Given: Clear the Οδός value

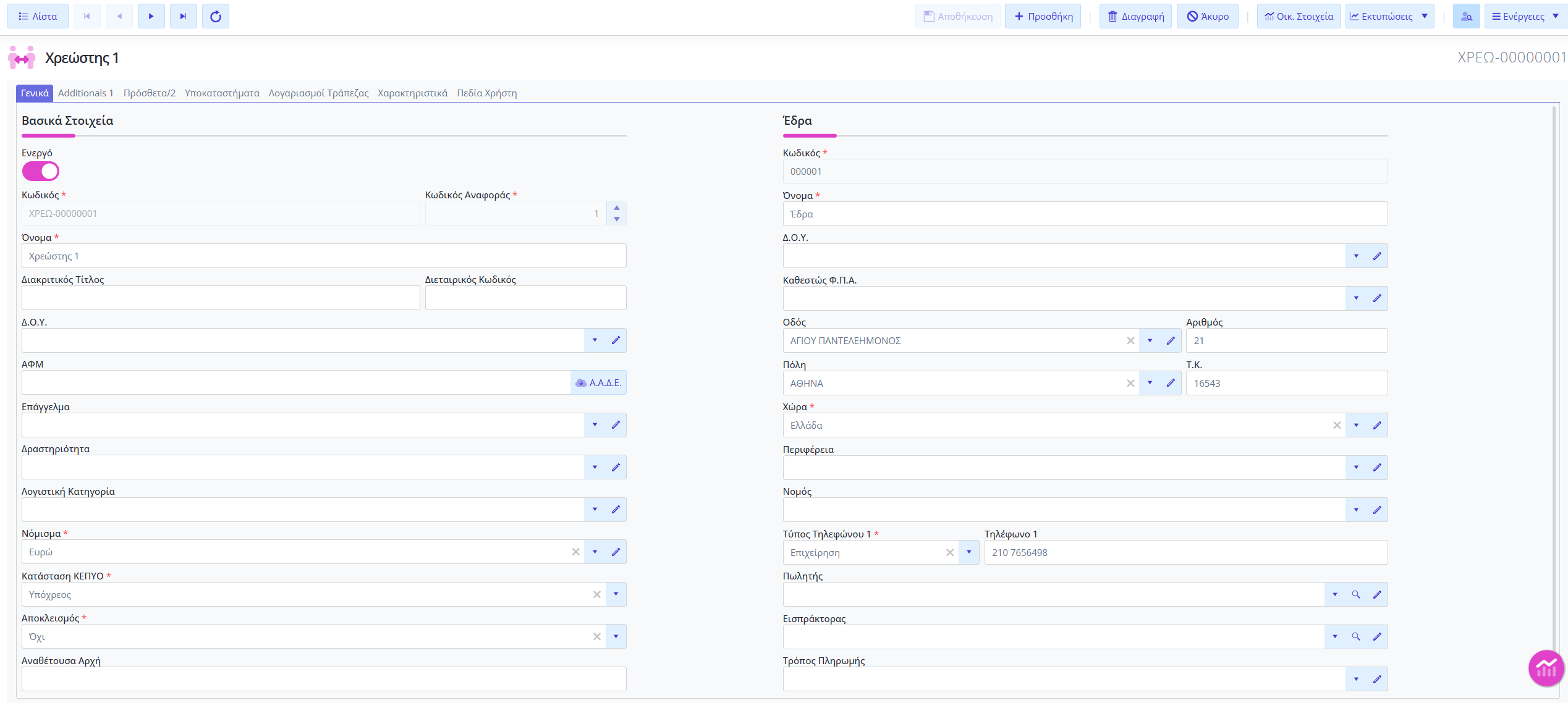Looking at the screenshot, I should click(1130, 340).
